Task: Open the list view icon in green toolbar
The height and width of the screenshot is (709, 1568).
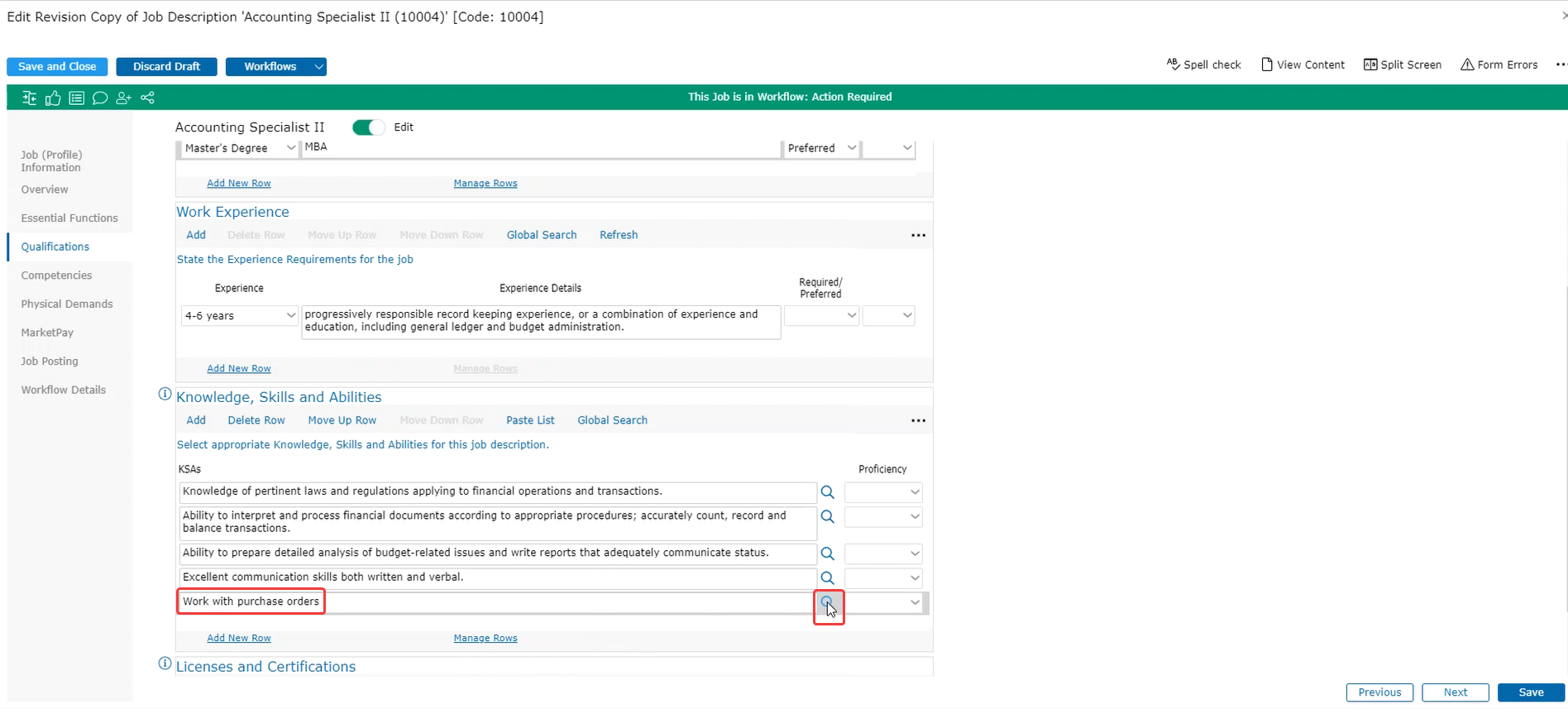Action: click(76, 98)
